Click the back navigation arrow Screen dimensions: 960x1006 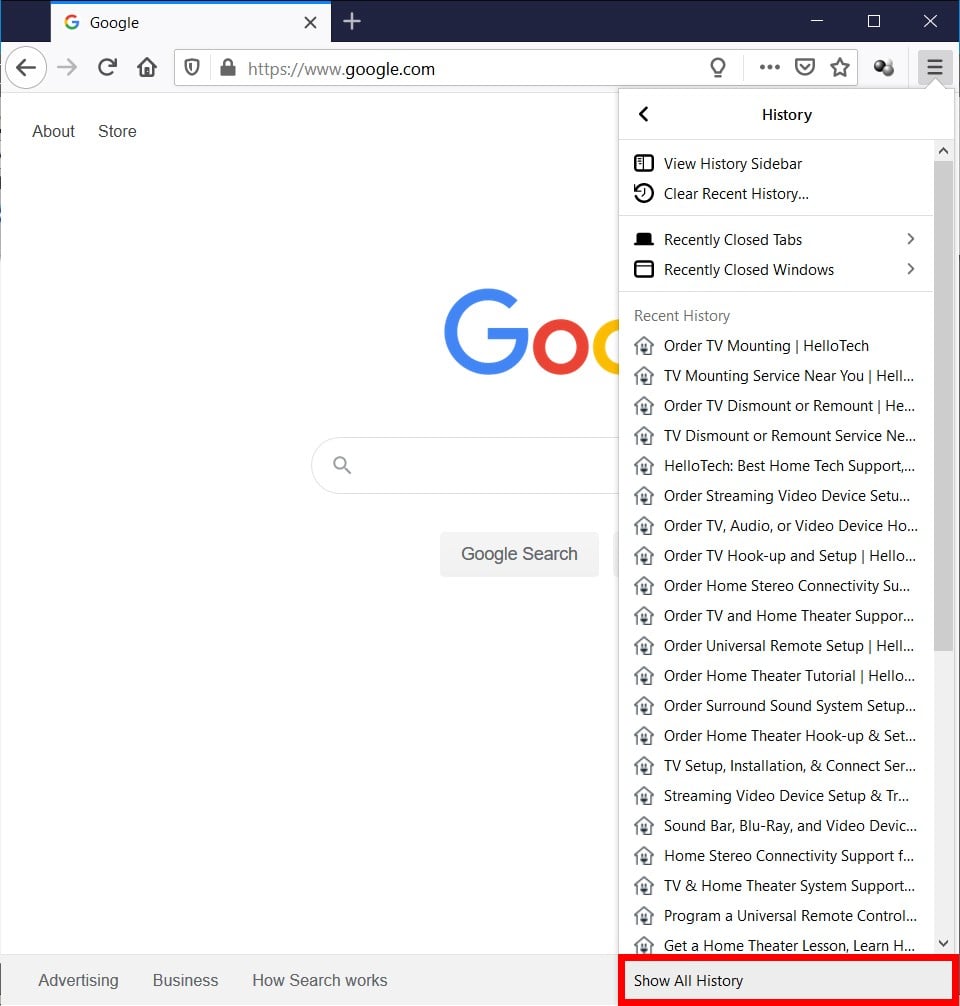[x=25, y=67]
